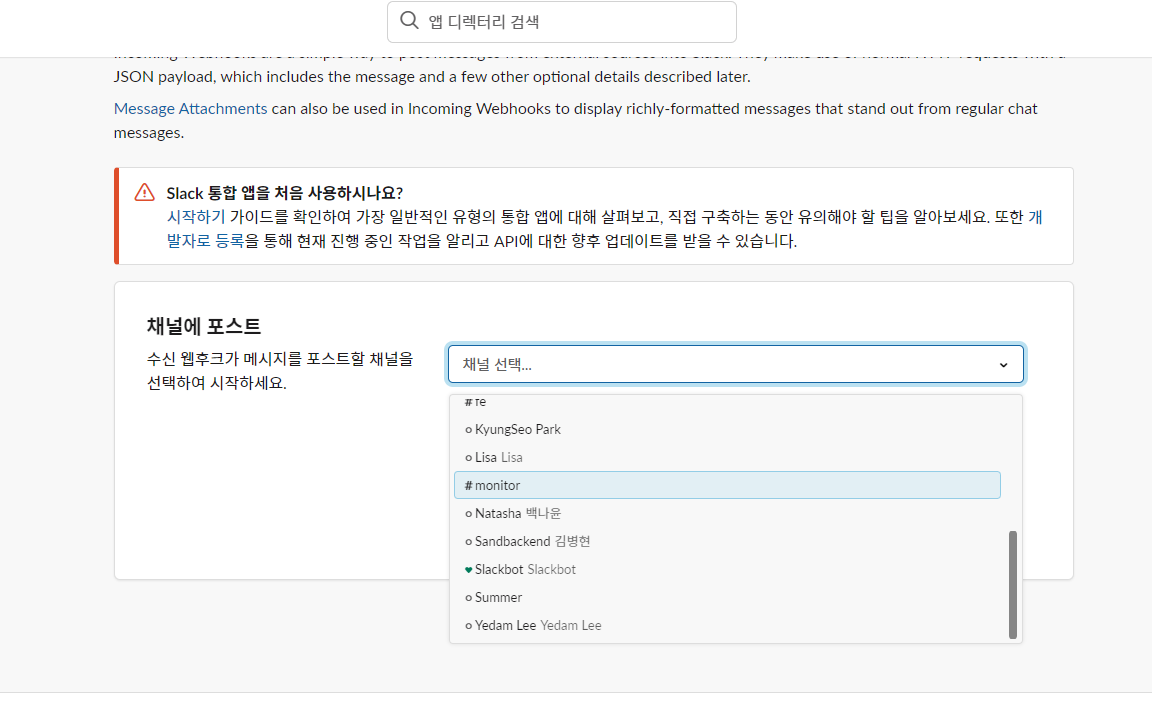The width and height of the screenshot is (1152, 727).
Task: Select Natasha 백나윤 from the list
Action: (727, 513)
